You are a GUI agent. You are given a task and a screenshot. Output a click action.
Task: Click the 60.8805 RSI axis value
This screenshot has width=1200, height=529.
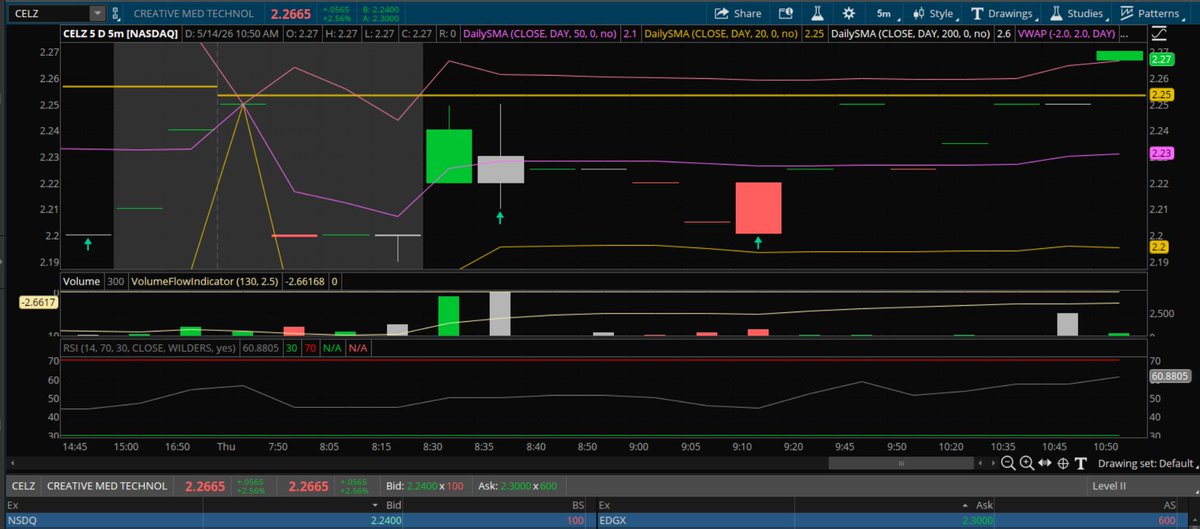pos(1170,377)
